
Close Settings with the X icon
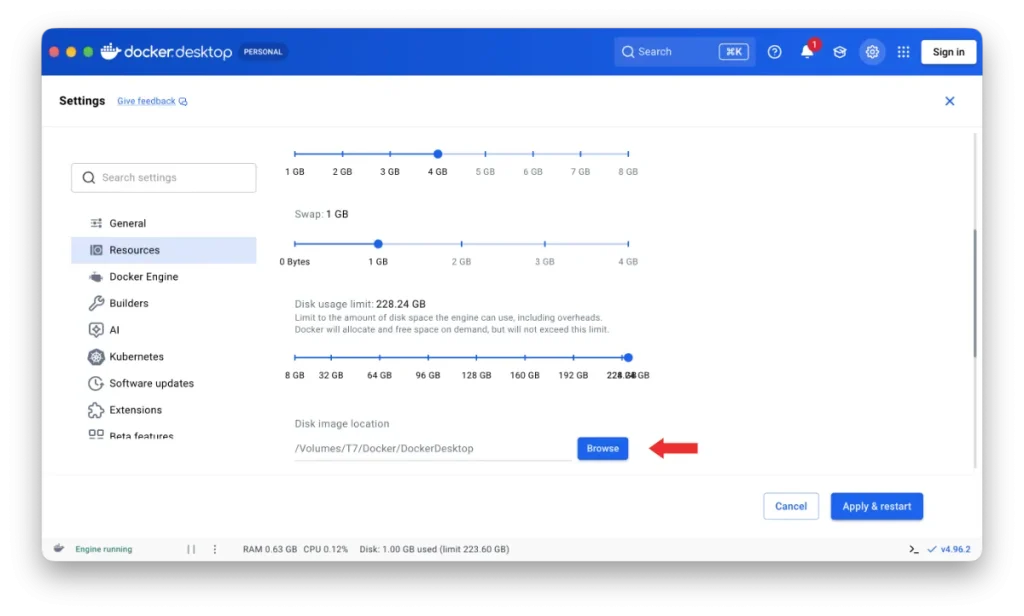(x=950, y=101)
